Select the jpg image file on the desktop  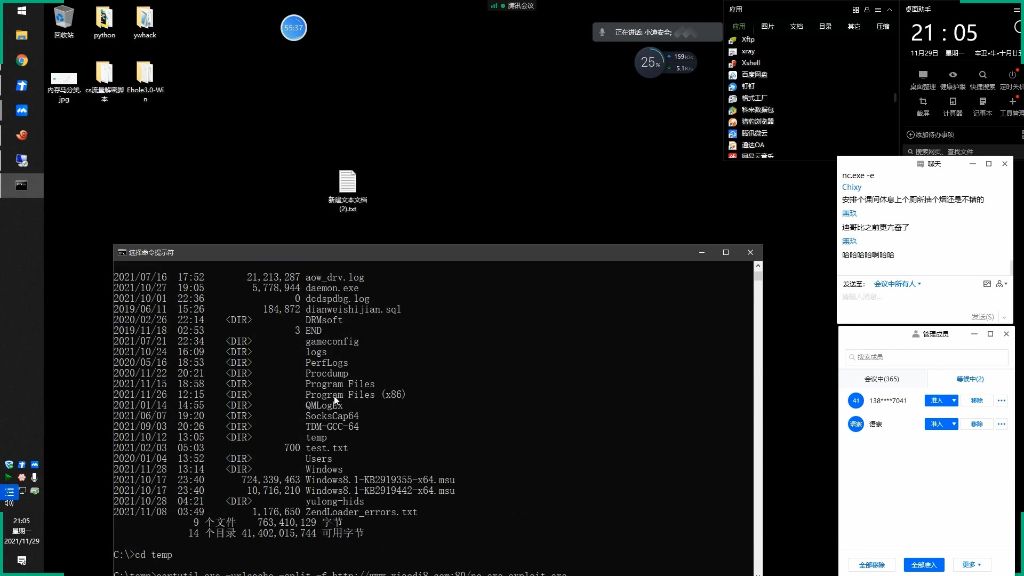(63, 88)
